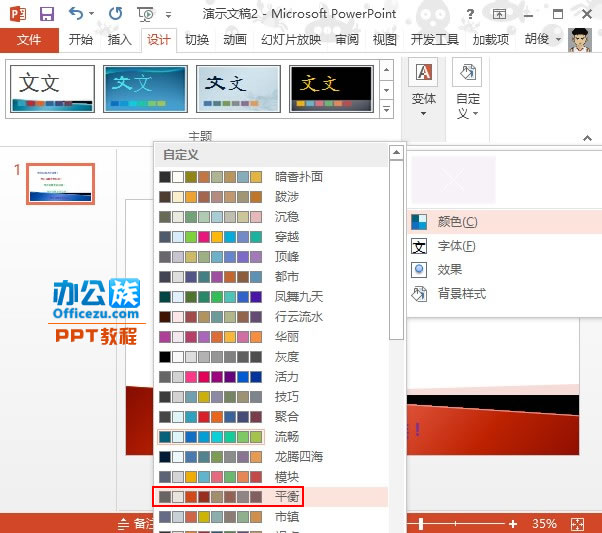
Task: Expand the theme gallery More arrow
Action: (x=386, y=105)
